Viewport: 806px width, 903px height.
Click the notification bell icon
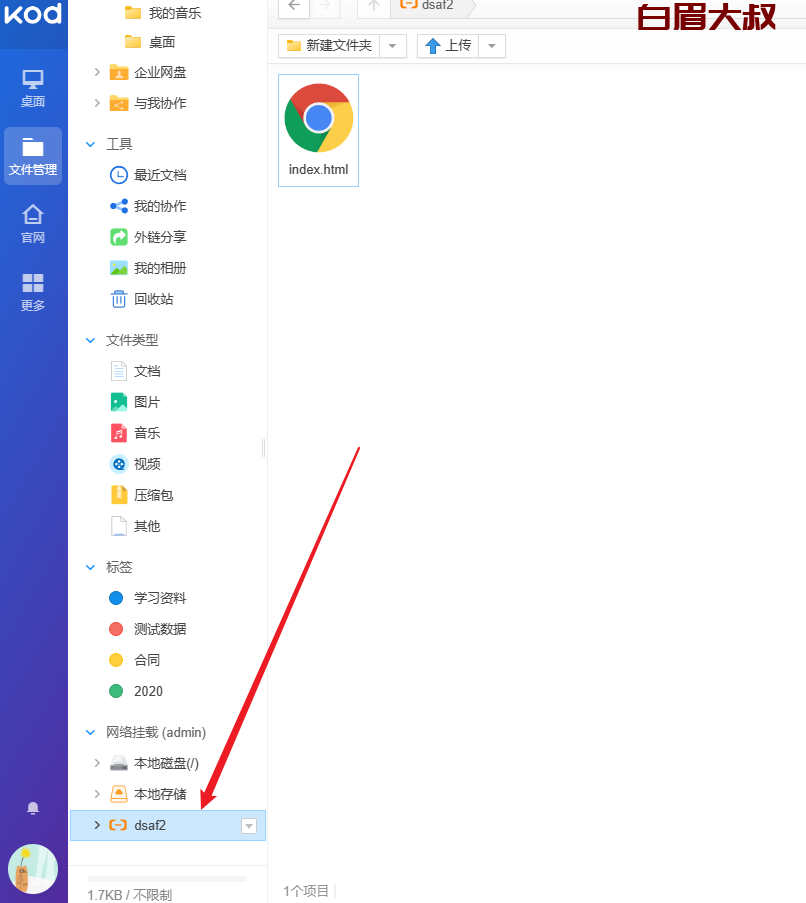(x=33, y=809)
